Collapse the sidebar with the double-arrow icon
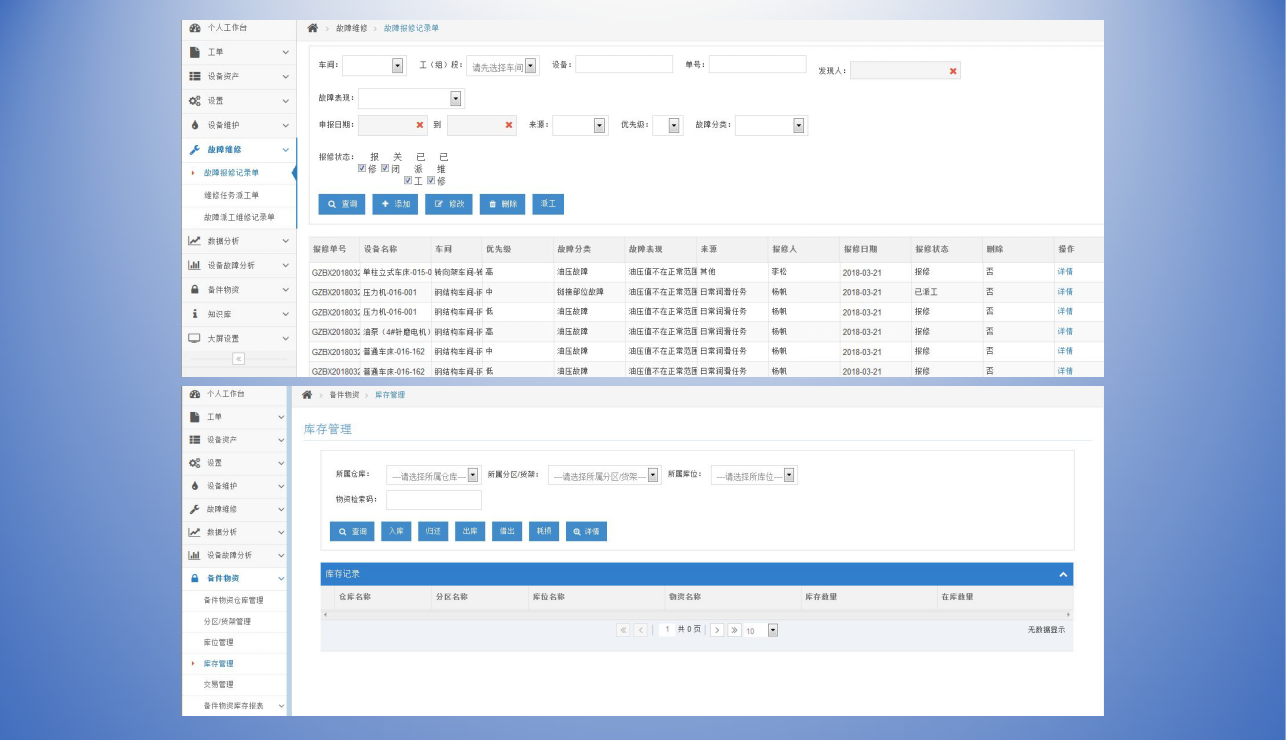 pyautogui.click(x=238, y=359)
